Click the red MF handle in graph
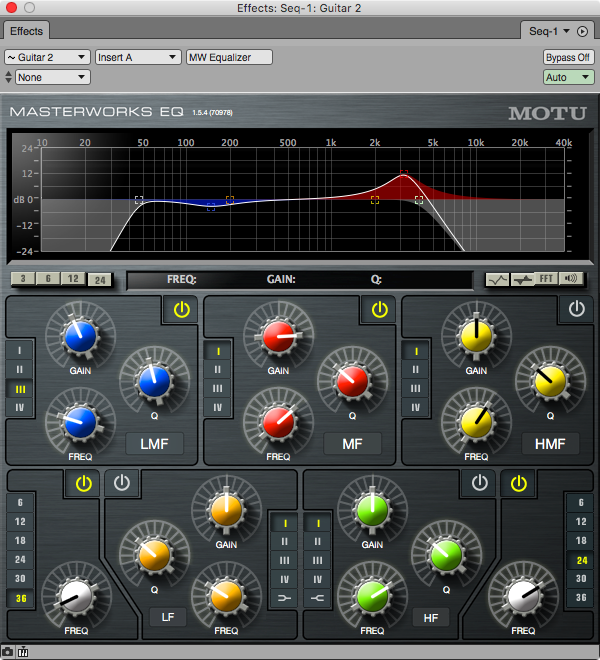600x660 pixels. click(x=404, y=173)
